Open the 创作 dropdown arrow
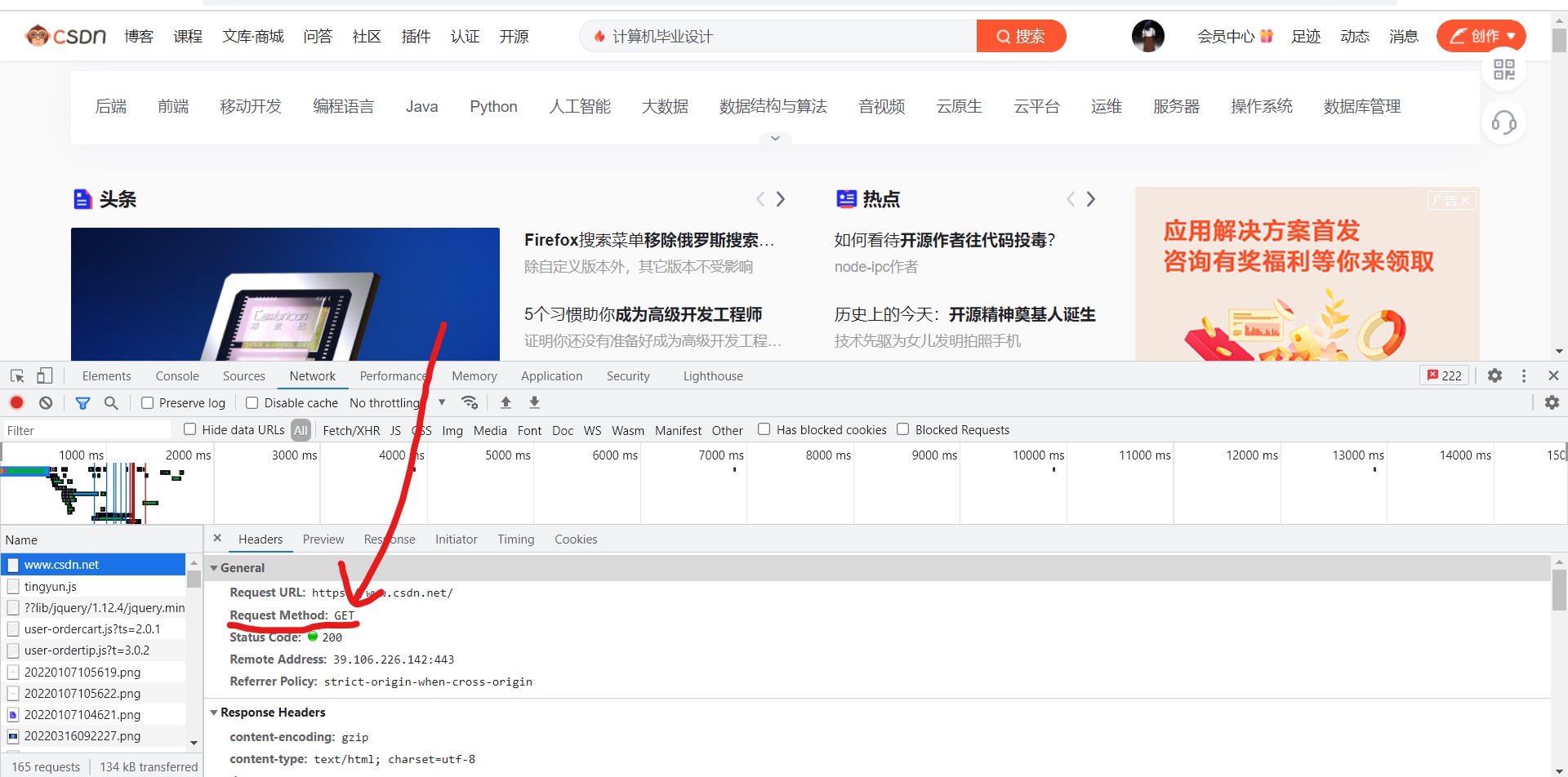The height and width of the screenshot is (777, 1568). [x=1512, y=36]
